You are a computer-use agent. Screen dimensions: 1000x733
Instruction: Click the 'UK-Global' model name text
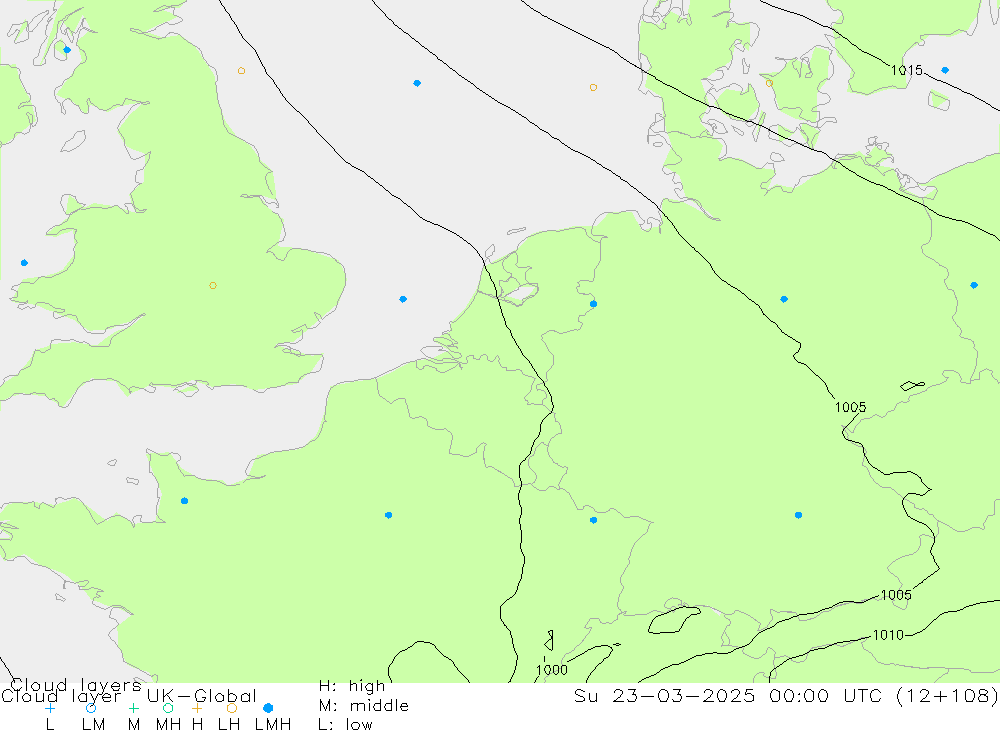click(x=202, y=696)
